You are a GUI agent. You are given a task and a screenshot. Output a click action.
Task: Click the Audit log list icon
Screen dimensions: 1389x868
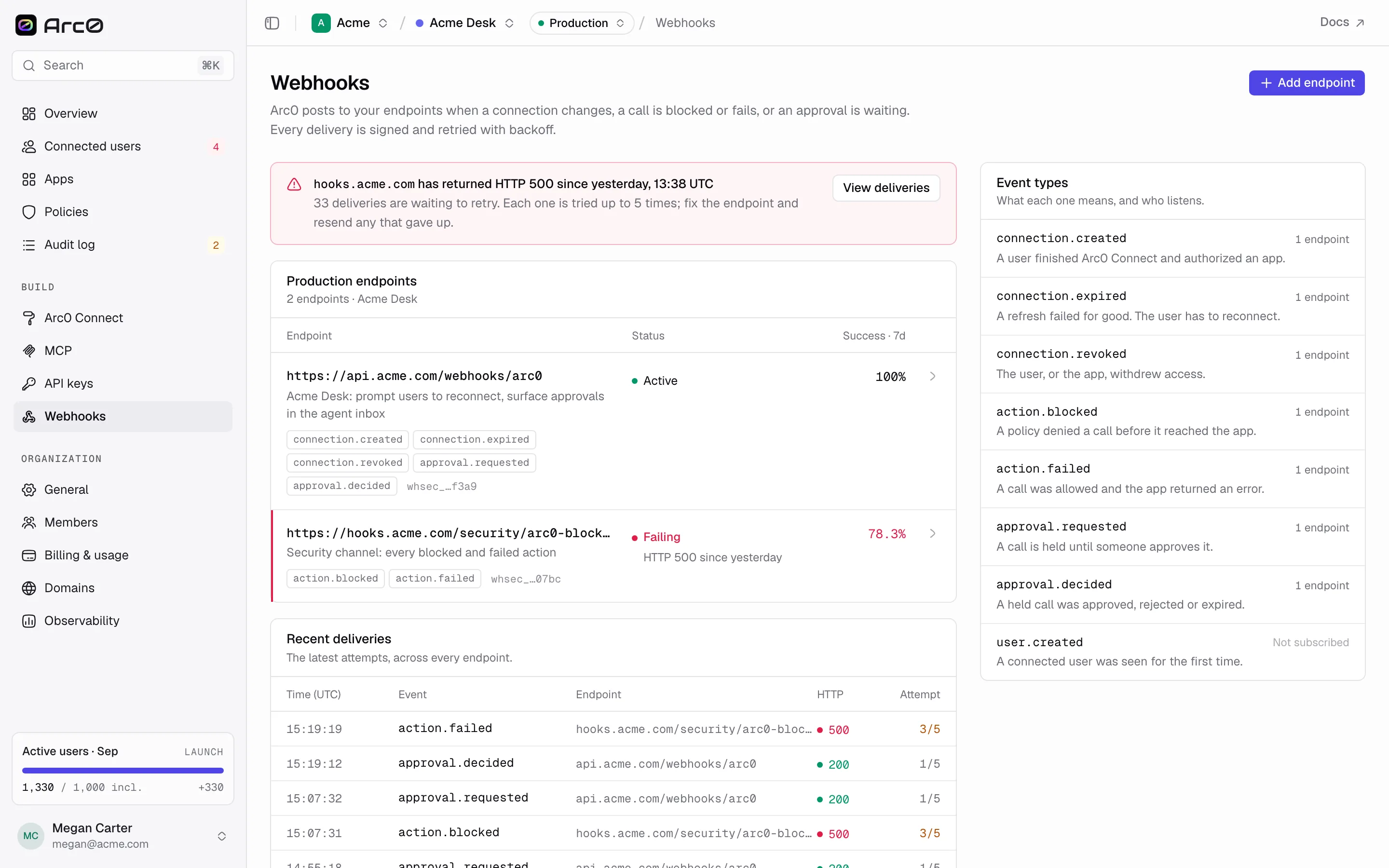click(x=29, y=244)
